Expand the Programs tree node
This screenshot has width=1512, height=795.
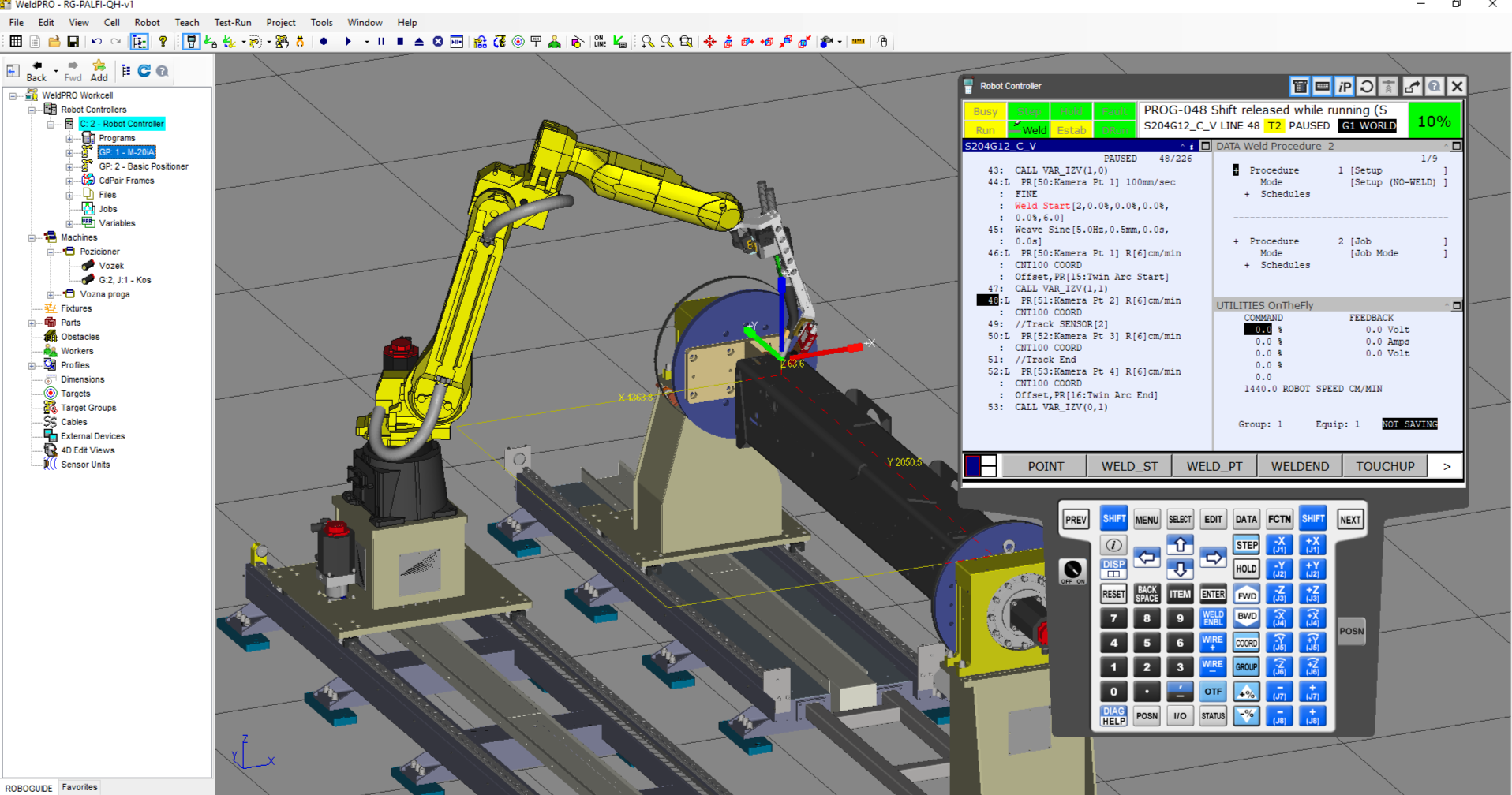point(69,138)
